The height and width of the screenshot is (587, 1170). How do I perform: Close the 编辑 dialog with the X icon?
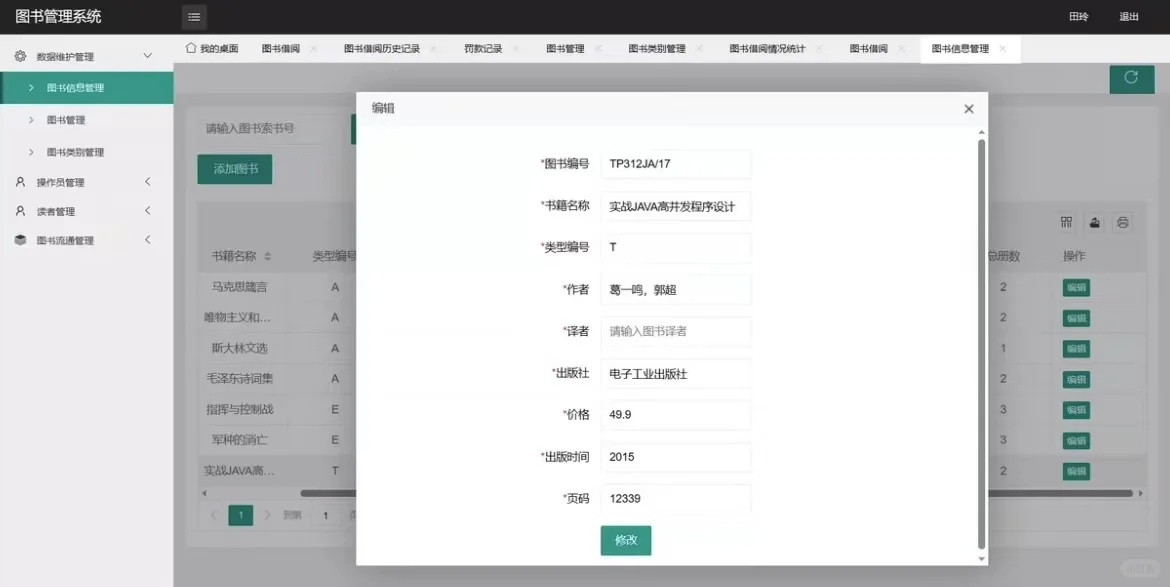tap(968, 108)
